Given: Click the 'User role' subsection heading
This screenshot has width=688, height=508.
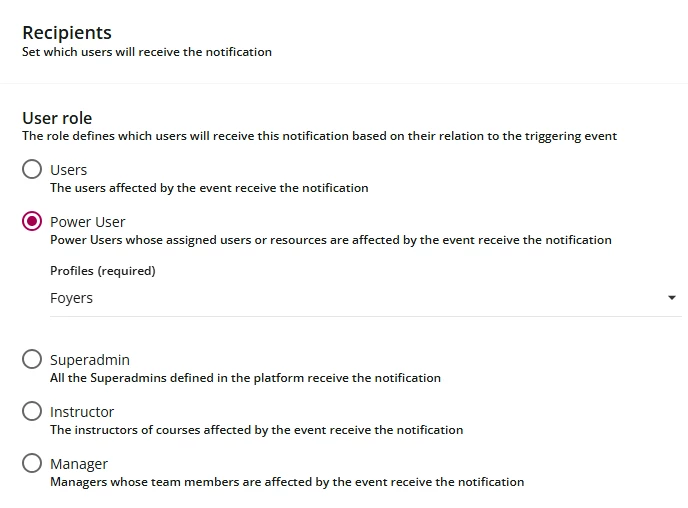Looking at the screenshot, I should pos(57,118).
